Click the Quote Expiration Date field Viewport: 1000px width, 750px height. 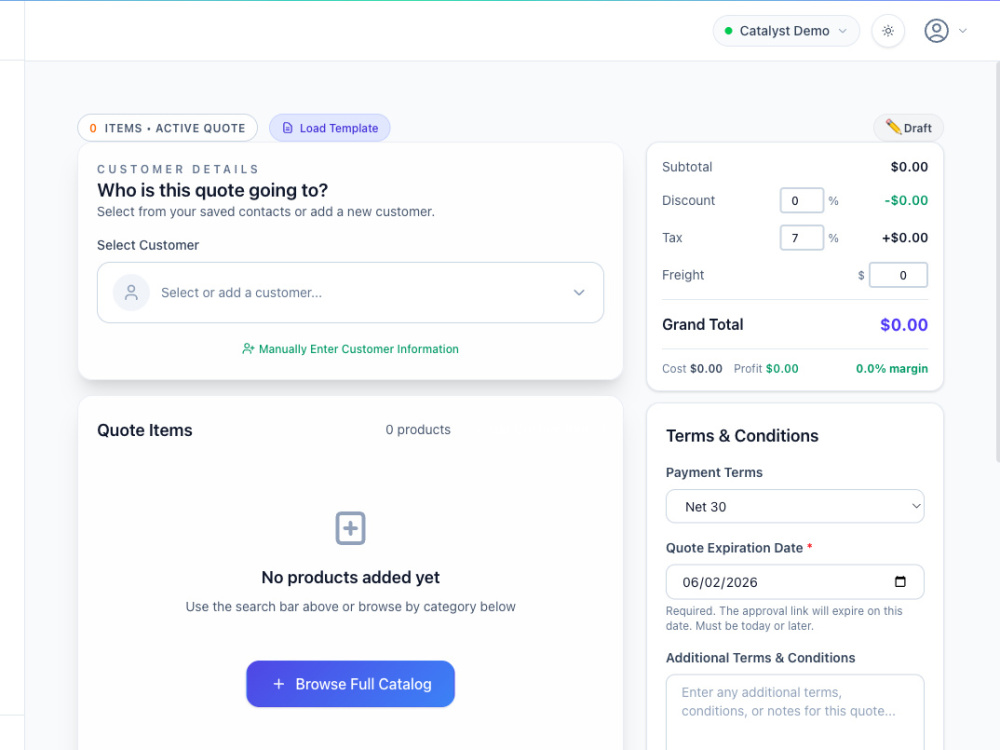point(795,582)
